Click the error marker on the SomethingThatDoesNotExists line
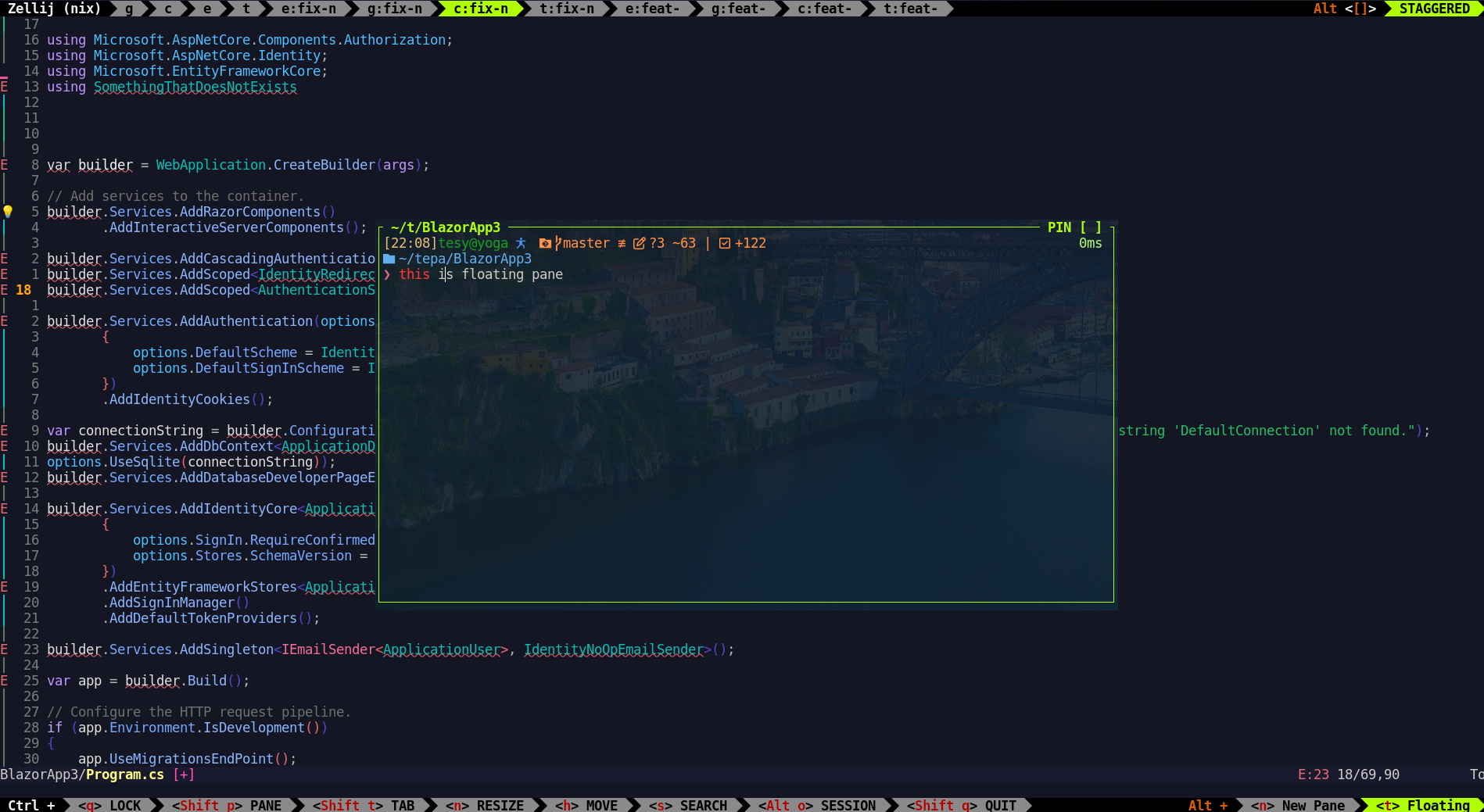 pyautogui.click(x=4, y=87)
